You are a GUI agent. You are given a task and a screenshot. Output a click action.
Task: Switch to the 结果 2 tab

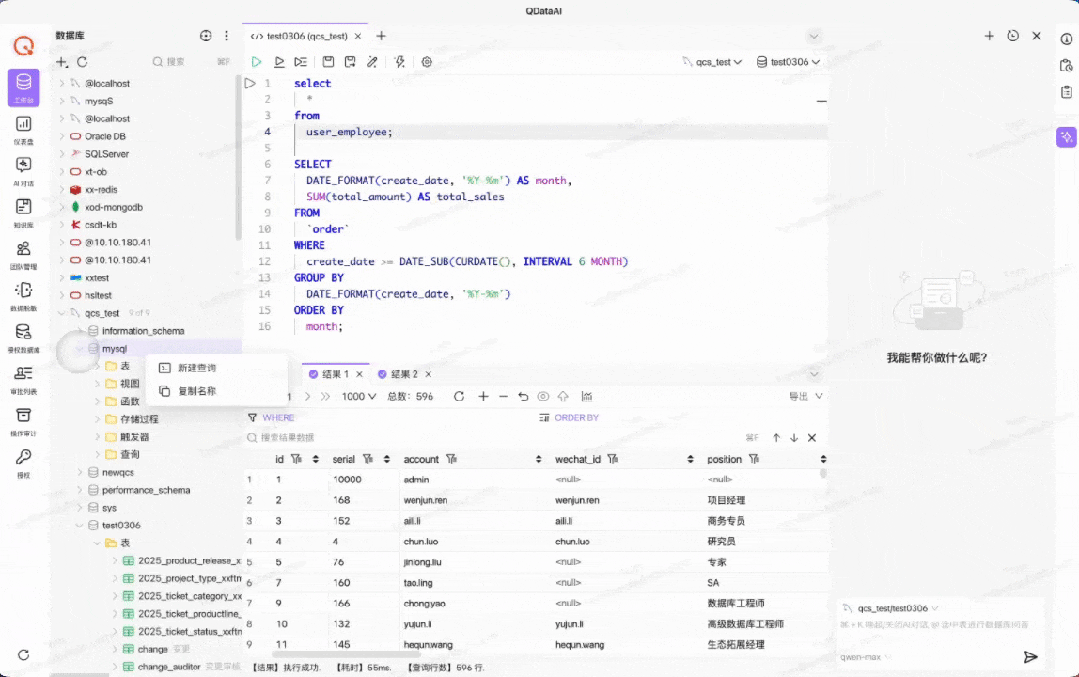point(405,374)
